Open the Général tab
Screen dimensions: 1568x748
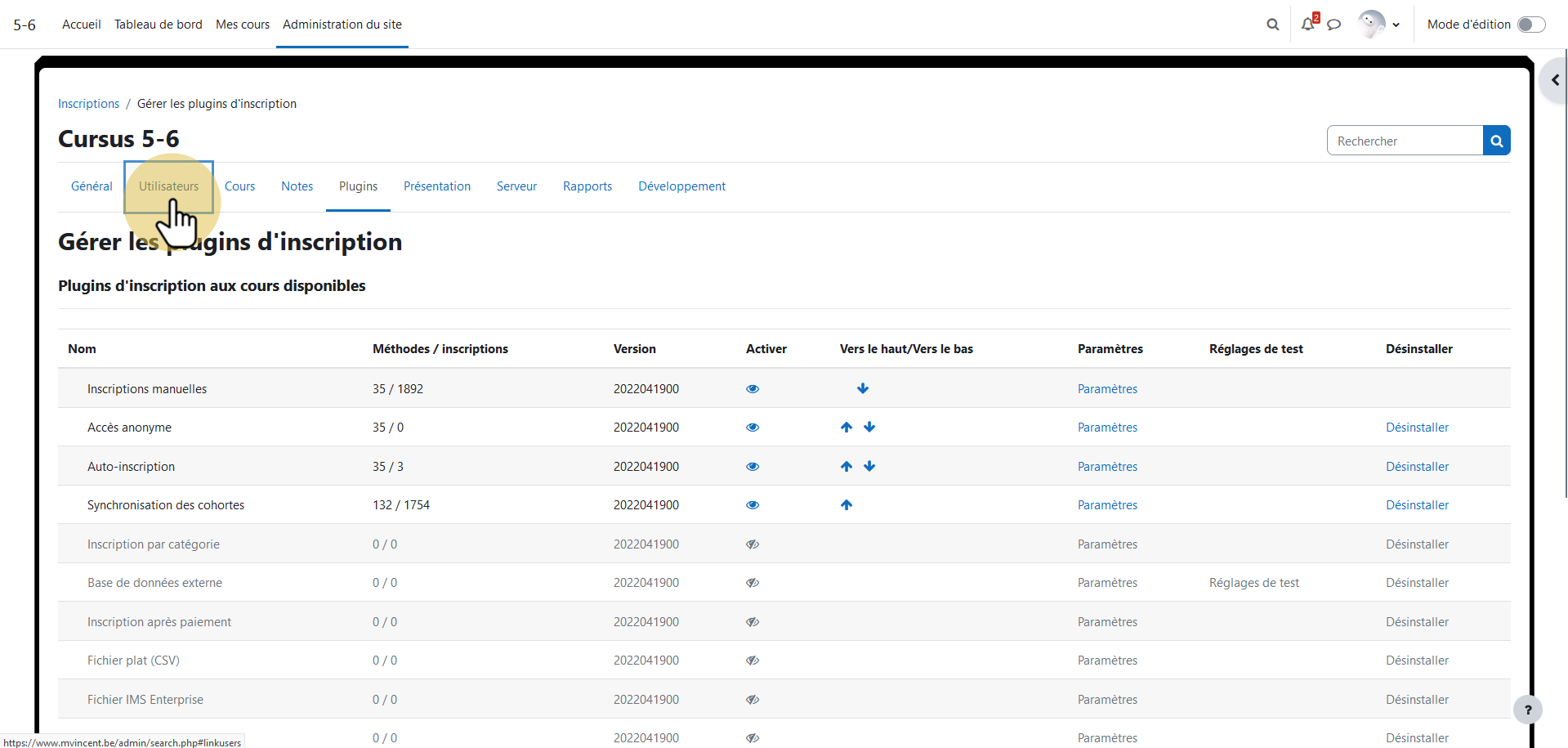point(92,186)
